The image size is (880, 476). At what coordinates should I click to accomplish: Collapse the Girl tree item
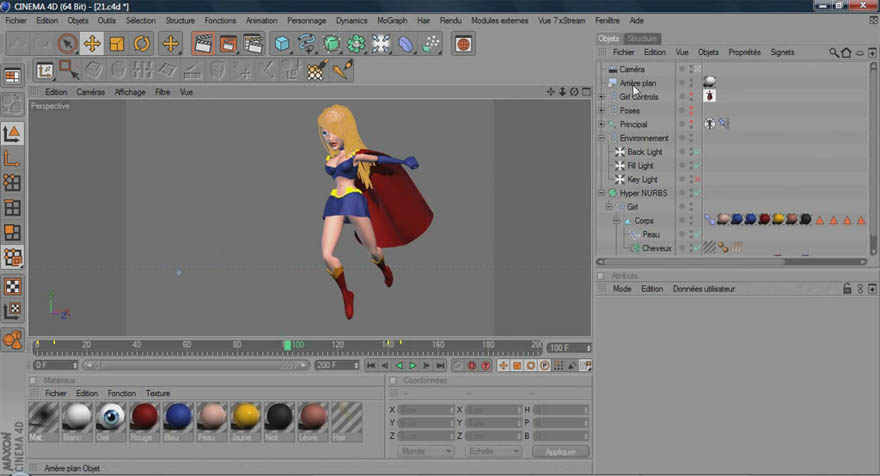(x=609, y=207)
